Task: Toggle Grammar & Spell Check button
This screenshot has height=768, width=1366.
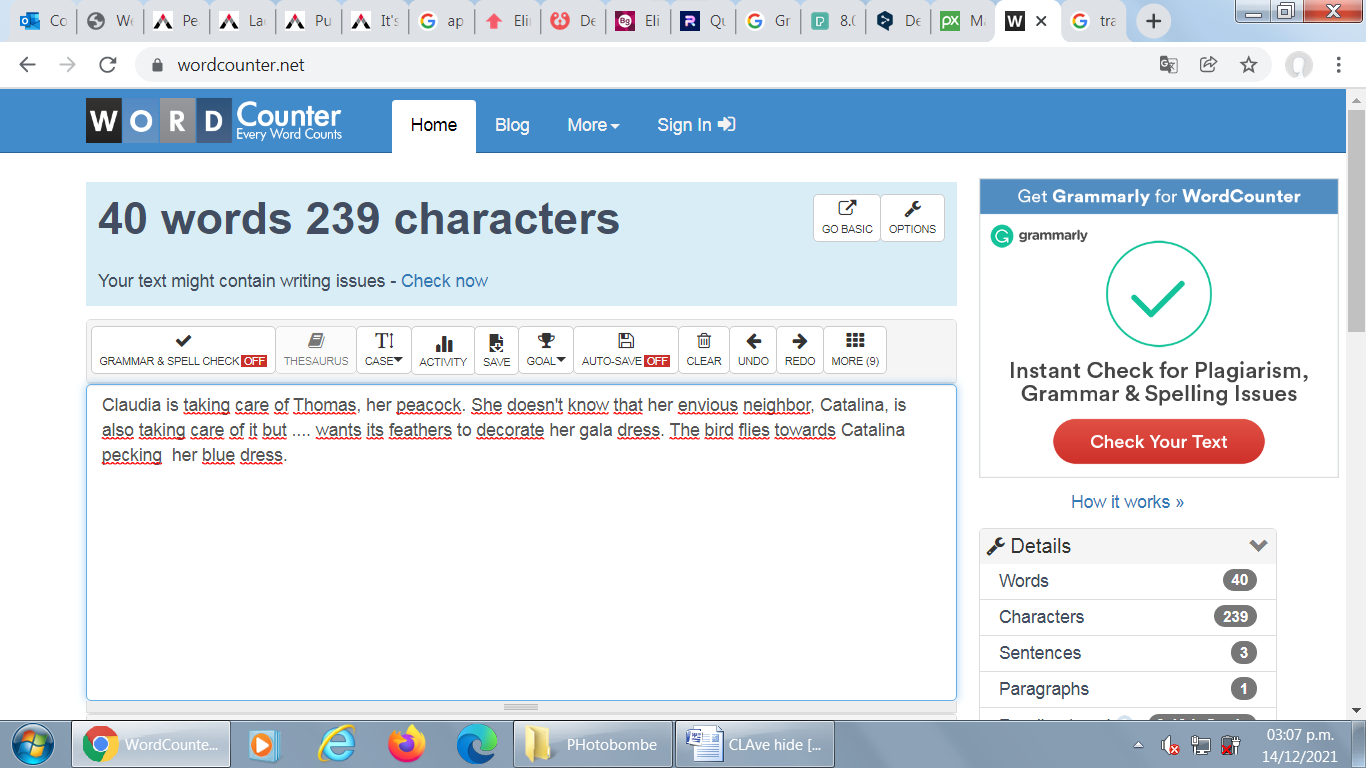Action: [x=183, y=350]
